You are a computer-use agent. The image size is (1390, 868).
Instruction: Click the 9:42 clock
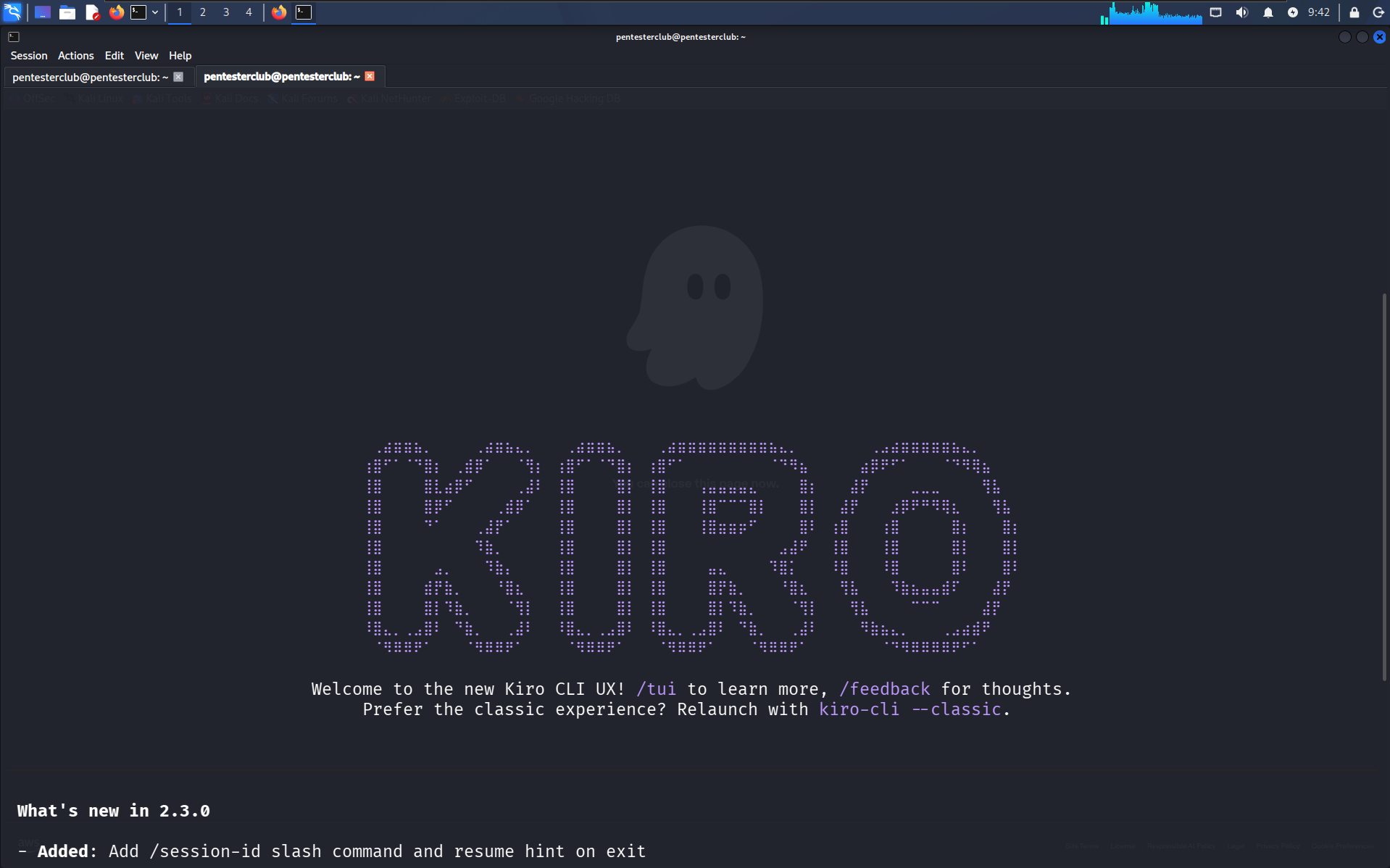pos(1319,12)
